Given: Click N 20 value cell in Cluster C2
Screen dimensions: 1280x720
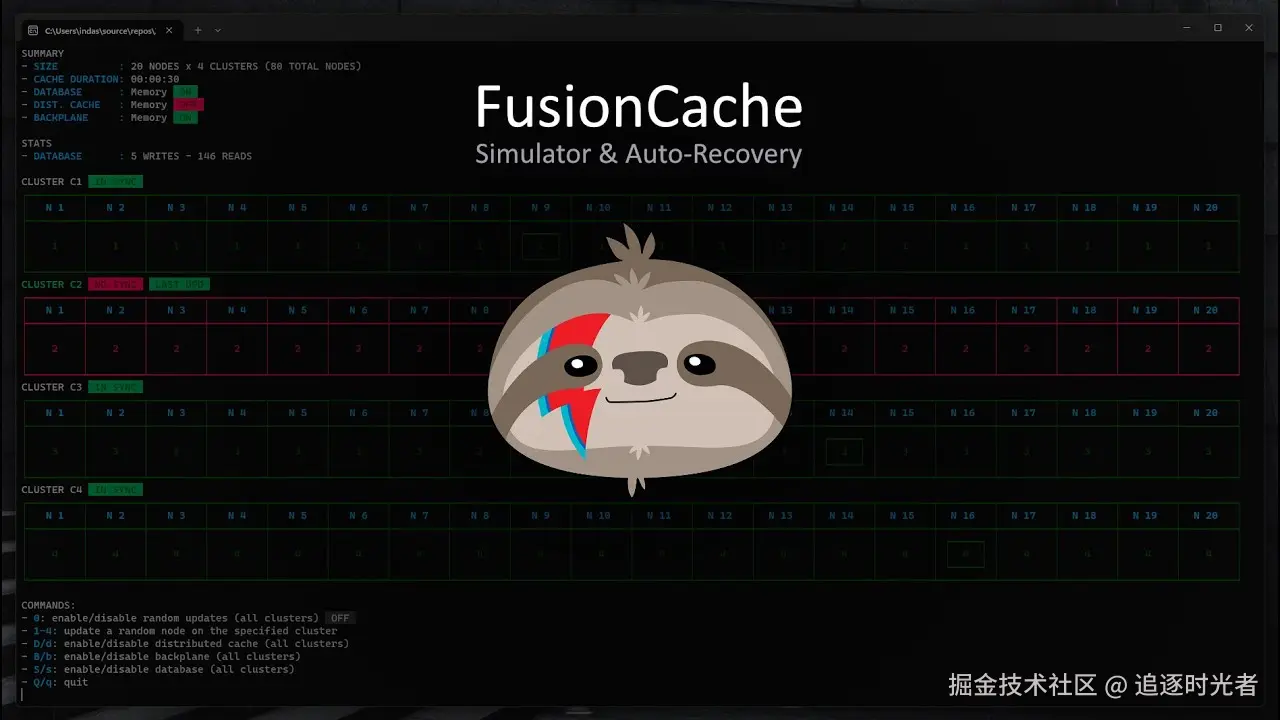Looking at the screenshot, I should [x=1209, y=349].
